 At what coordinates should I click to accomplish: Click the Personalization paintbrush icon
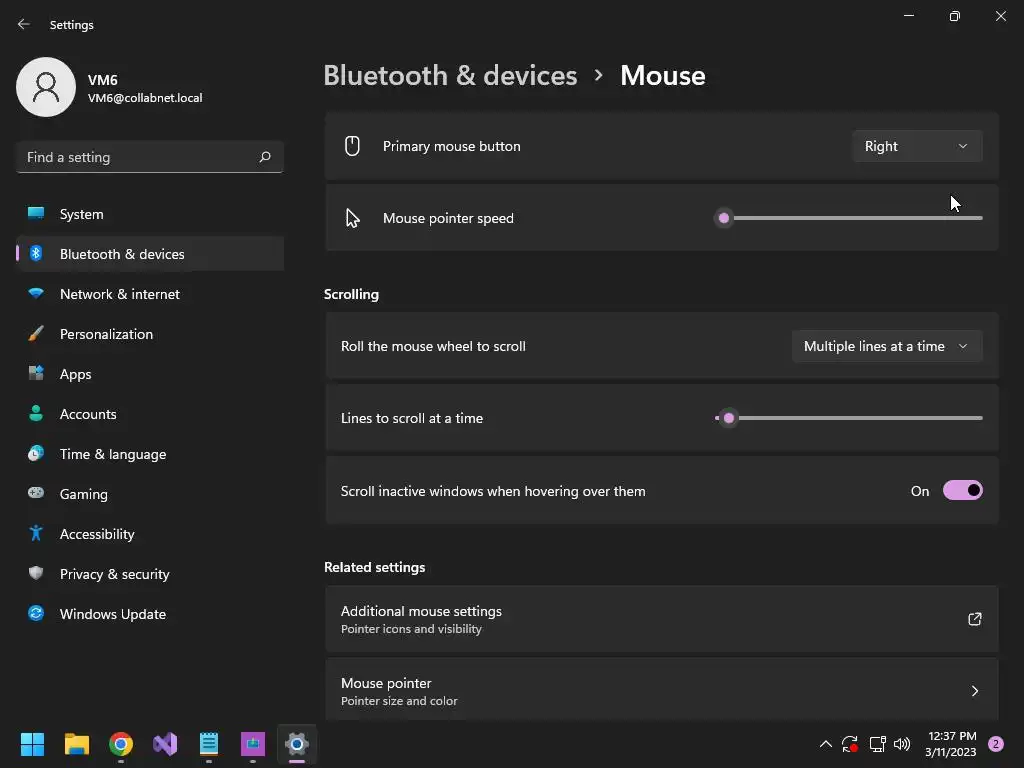coord(36,334)
